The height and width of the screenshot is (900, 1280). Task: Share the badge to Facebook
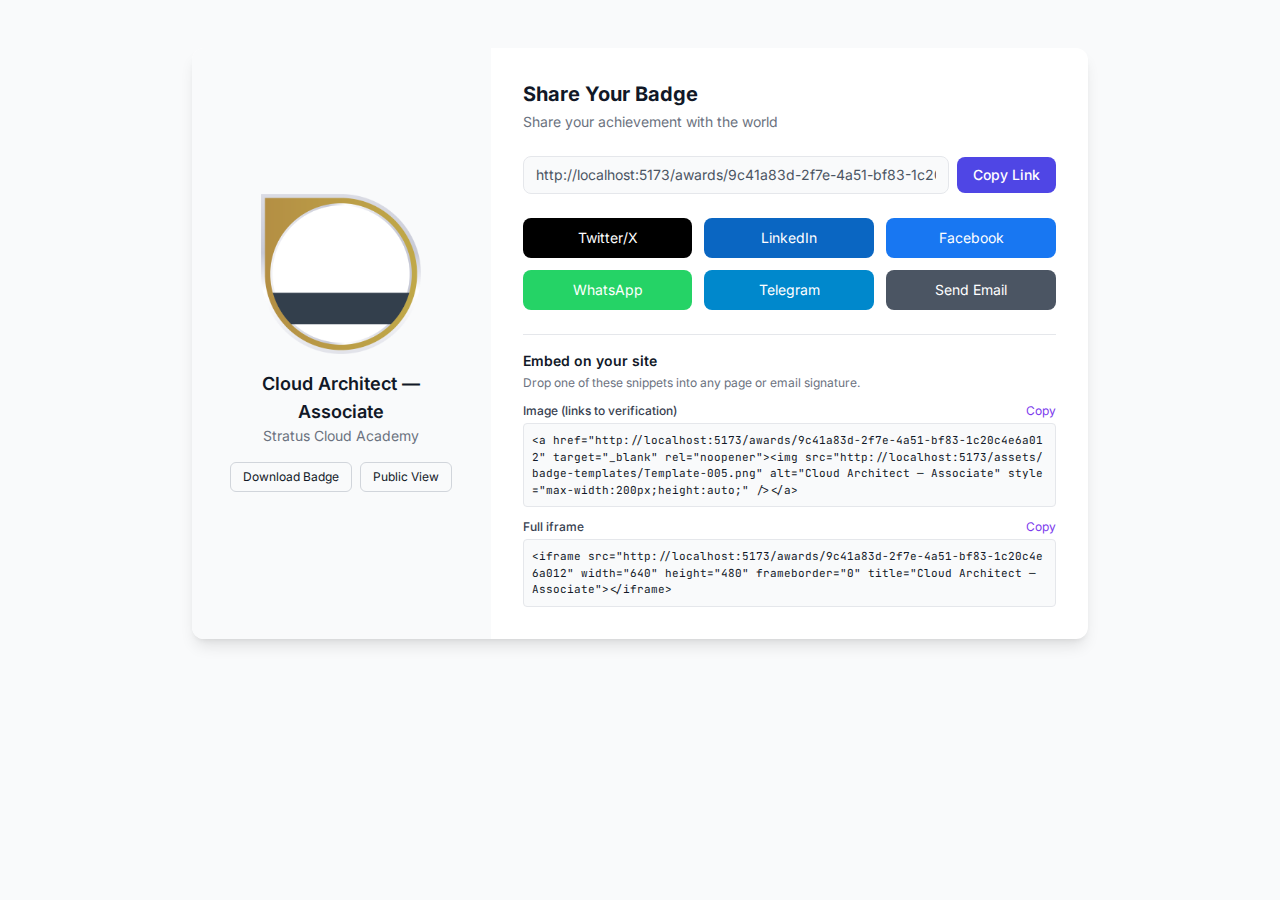[x=970, y=238]
